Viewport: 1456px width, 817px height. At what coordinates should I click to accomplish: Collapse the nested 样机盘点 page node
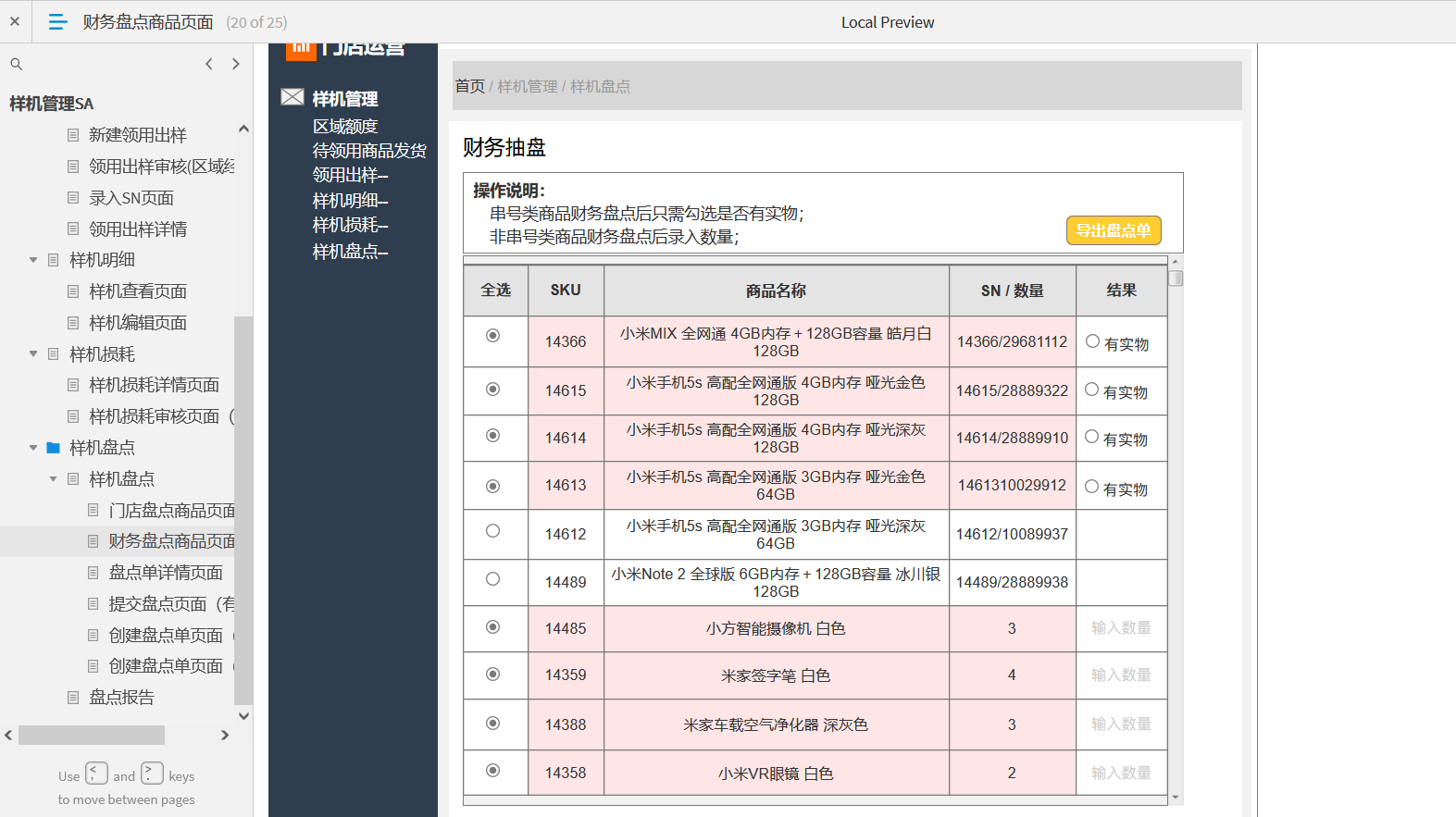point(53,479)
